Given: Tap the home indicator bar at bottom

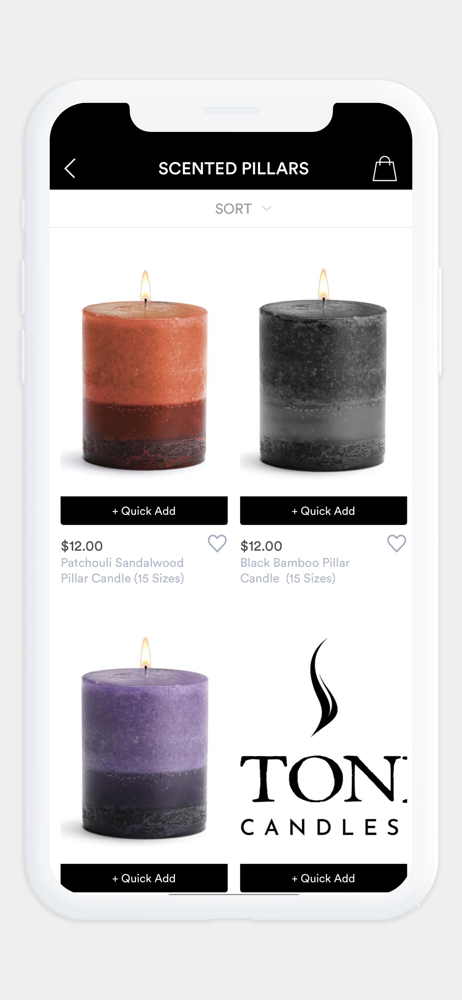Looking at the screenshot, I should [x=234, y=895].
